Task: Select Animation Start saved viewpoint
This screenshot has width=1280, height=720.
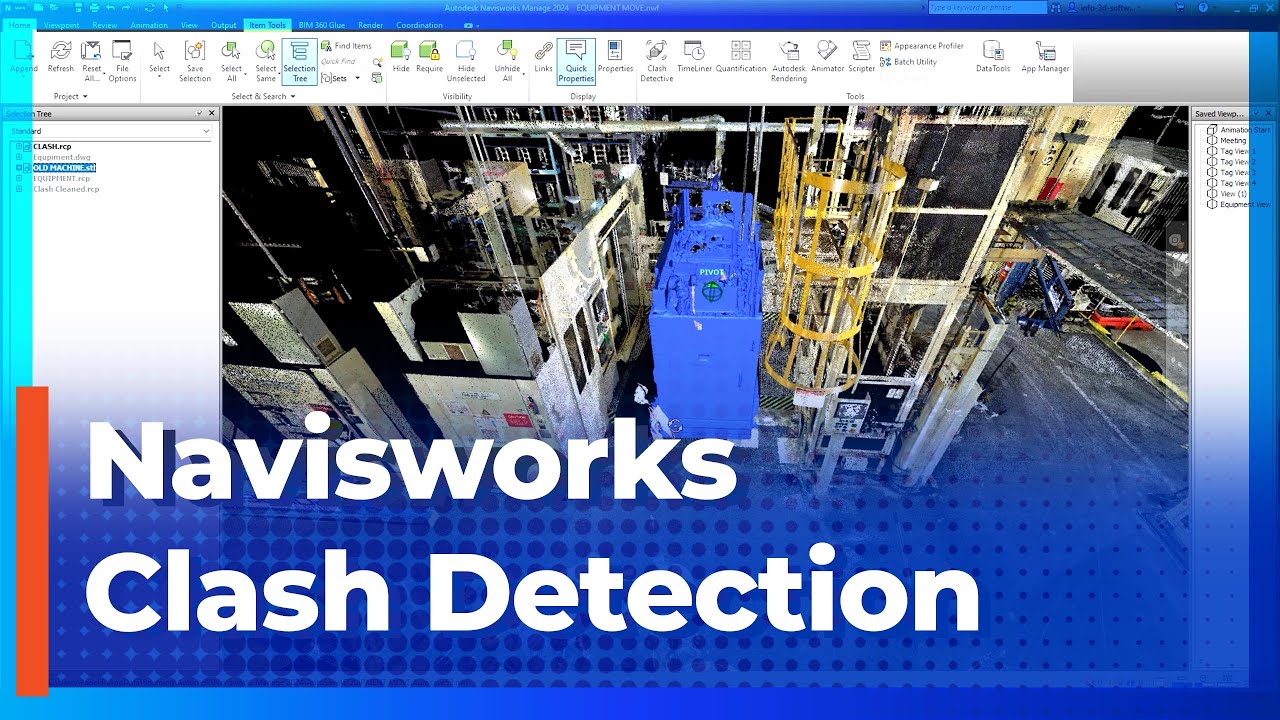Action: click(x=1239, y=130)
